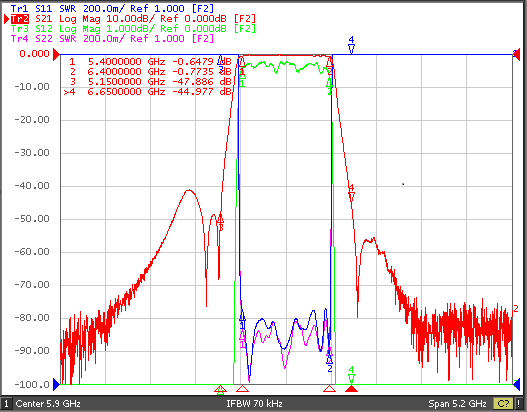This screenshot has width=527, height=412.
Task: Click the red reference level arrow at 0.000
Action: coord(56,54)
